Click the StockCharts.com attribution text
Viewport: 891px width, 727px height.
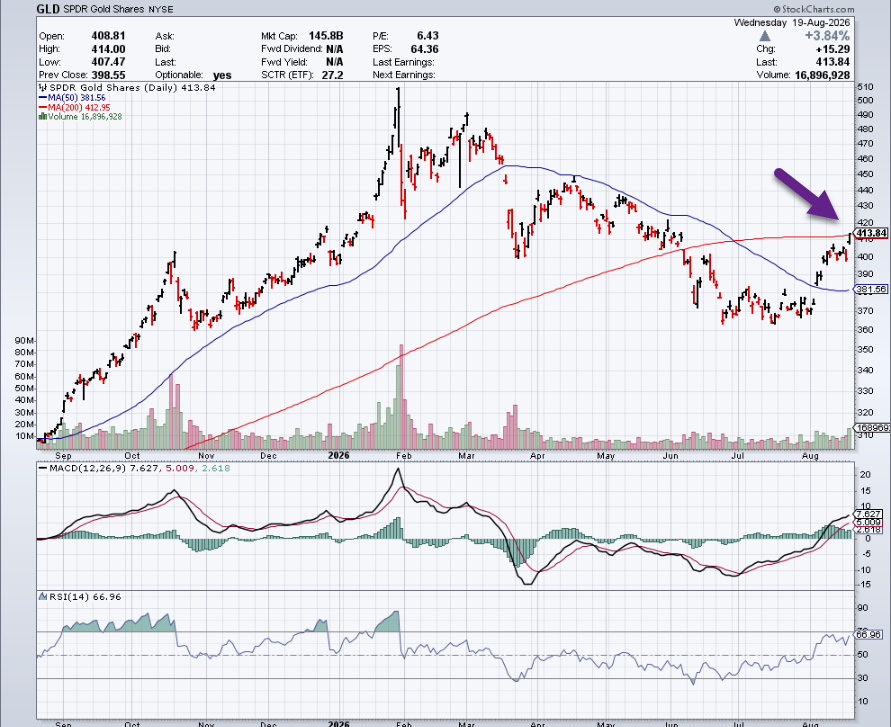click(814, 9)
